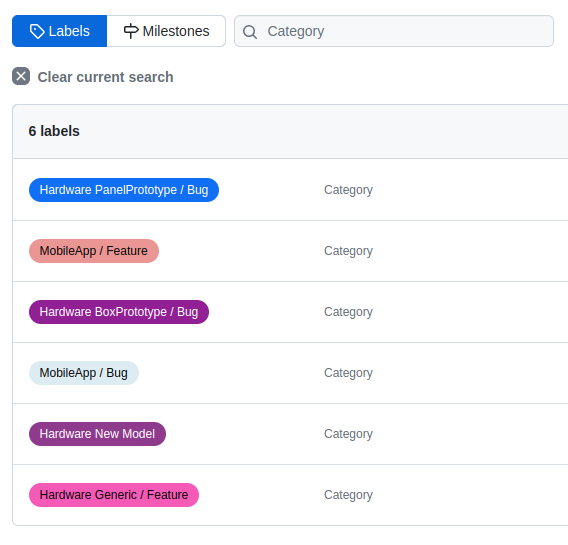Click the 6 labels header text
Screen dimensions: 568x545
54,131
